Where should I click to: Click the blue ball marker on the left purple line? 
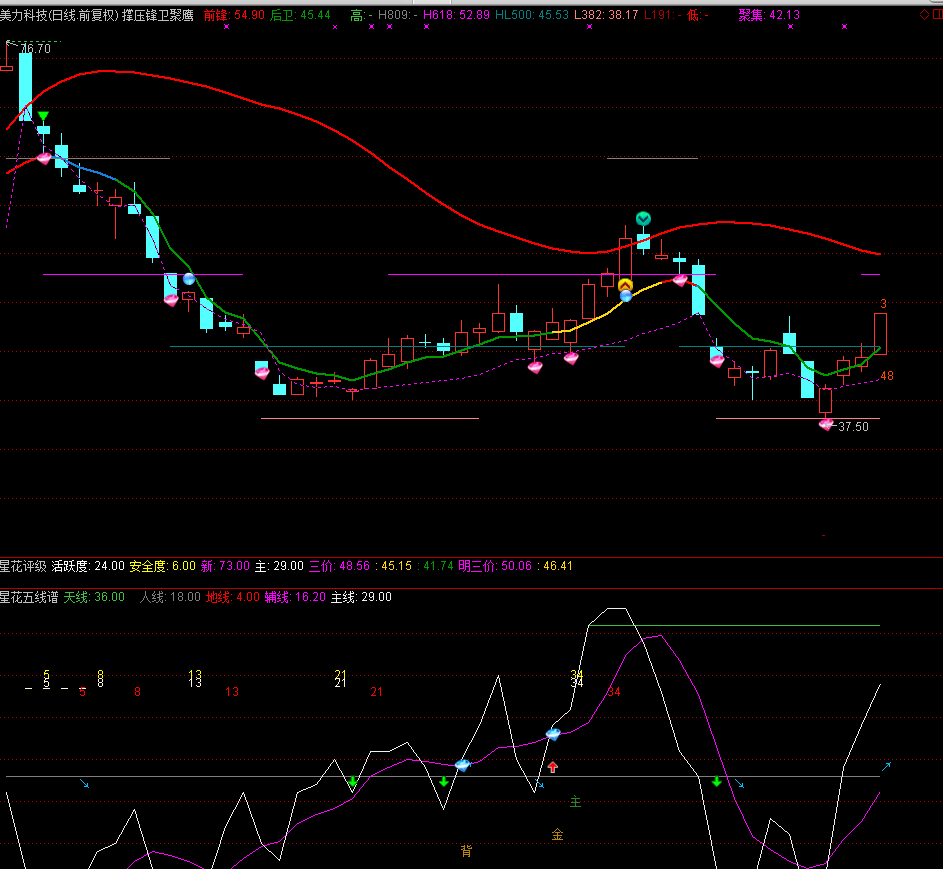(188, 279)
